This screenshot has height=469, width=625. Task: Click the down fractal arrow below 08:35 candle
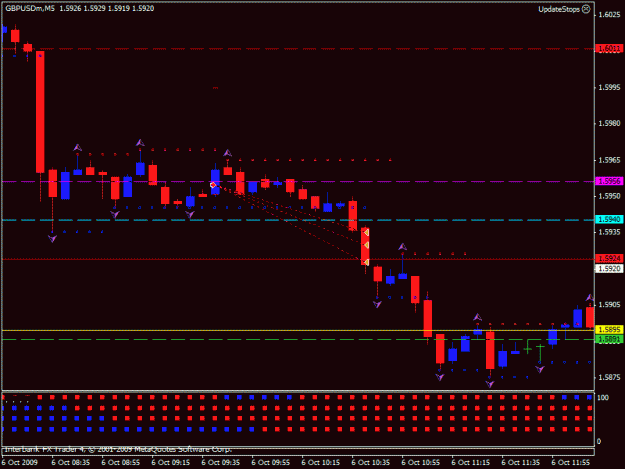pyautogui.click(x=53, y=238)
